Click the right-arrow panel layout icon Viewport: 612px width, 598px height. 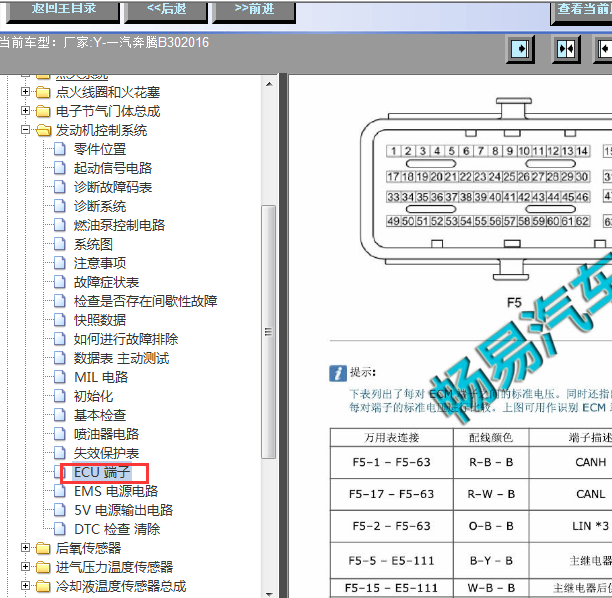click(521, 49)
